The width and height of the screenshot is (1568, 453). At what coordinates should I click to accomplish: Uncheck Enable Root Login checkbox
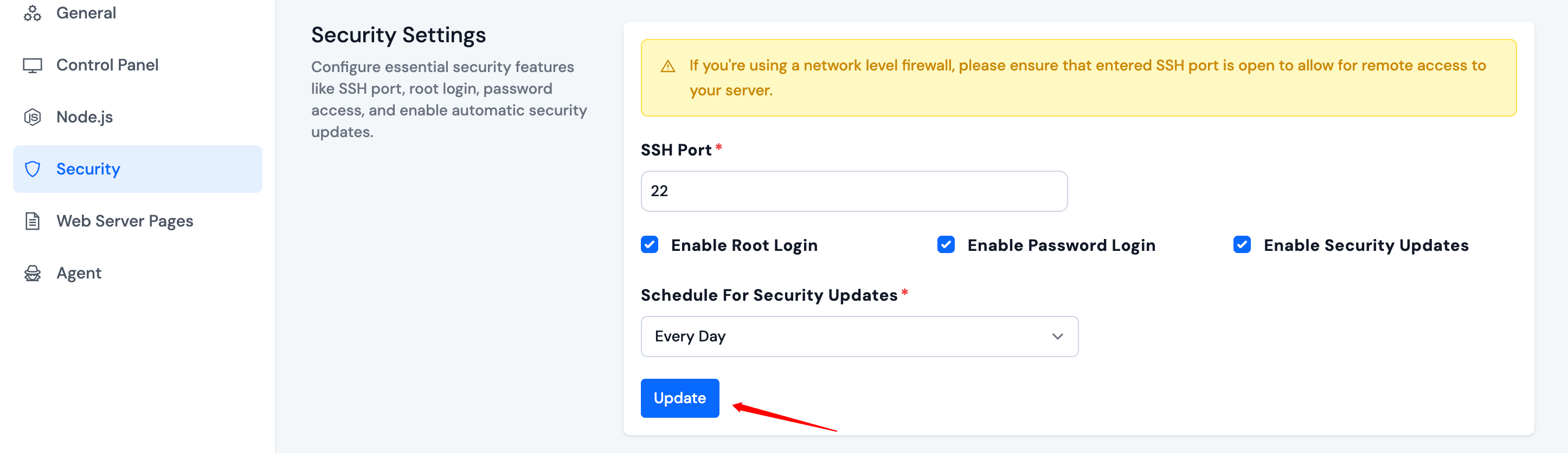650,244
